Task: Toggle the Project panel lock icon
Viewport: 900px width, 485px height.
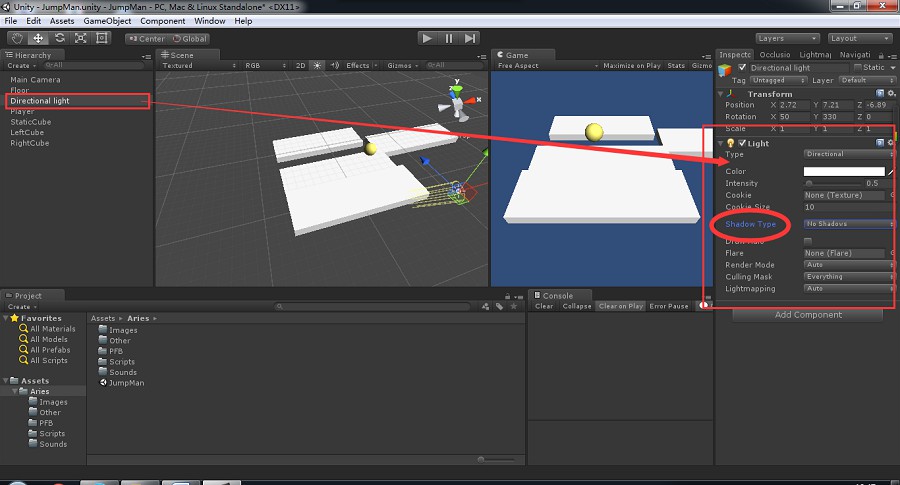Action: coord(507,296)
